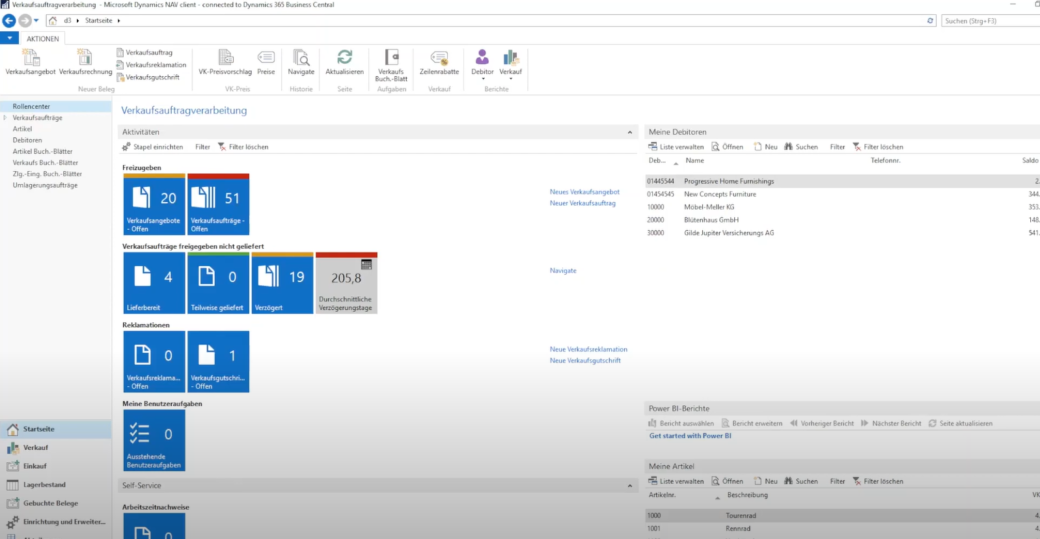Switch to the Verkauf navigation menu

[56, 448]
